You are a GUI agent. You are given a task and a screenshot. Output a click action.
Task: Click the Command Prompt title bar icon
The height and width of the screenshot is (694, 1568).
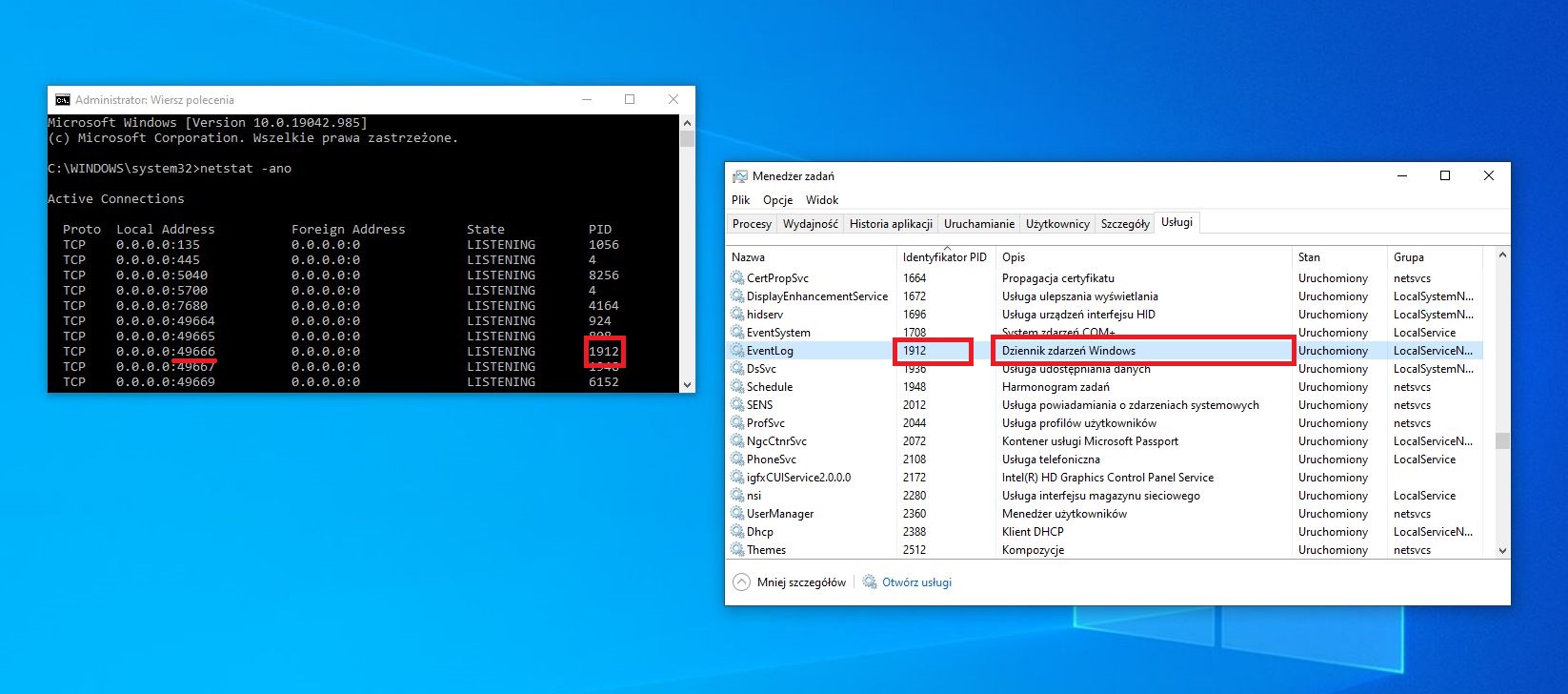[x=63, y=100]
